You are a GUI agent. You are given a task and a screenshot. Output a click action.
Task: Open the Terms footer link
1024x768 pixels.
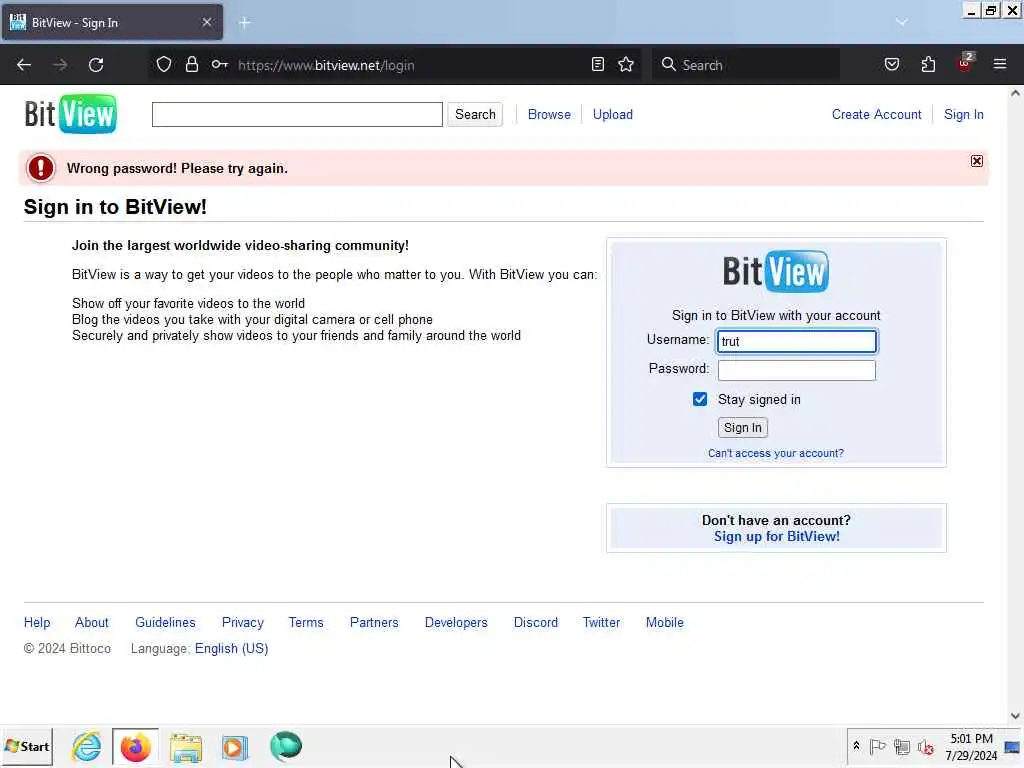306,622
